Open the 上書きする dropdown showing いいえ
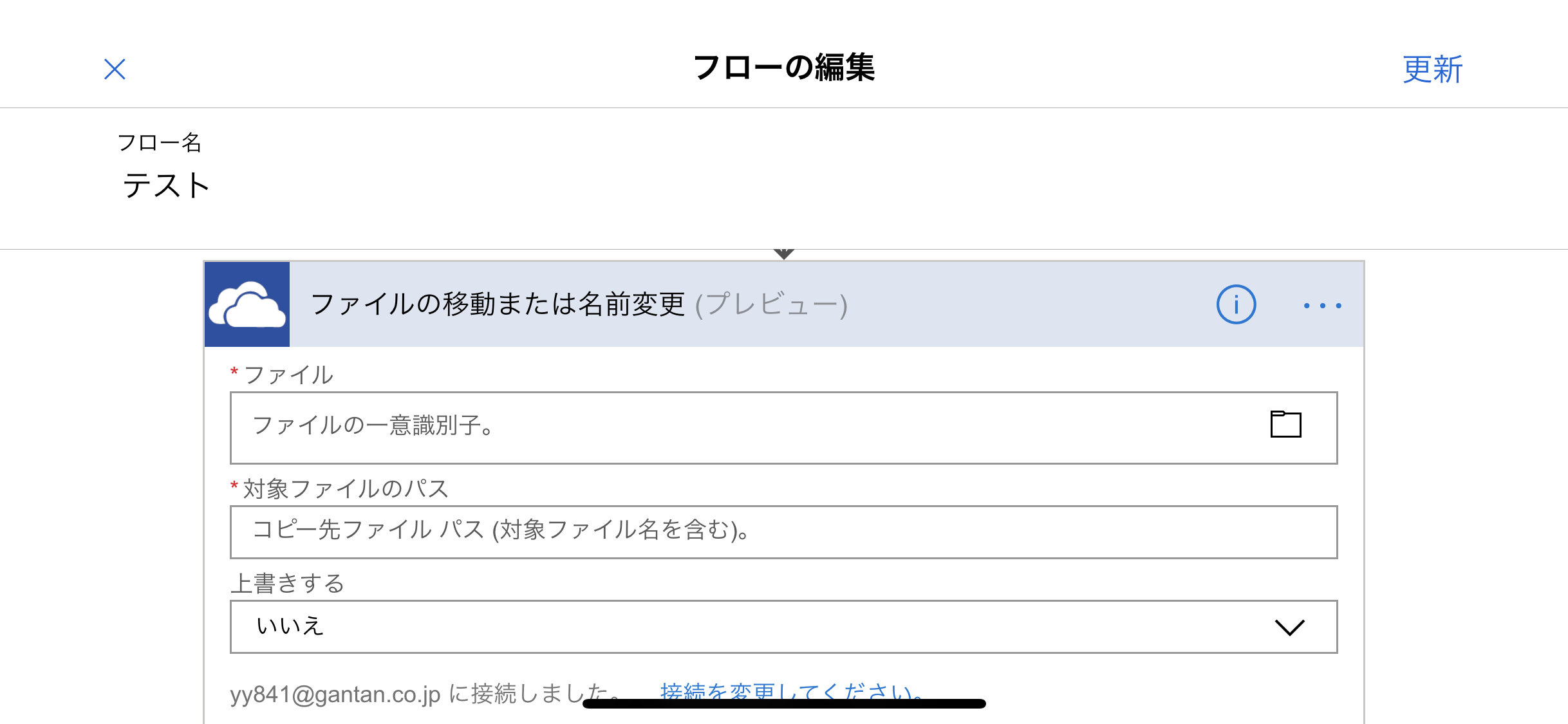 coord(783,627)
